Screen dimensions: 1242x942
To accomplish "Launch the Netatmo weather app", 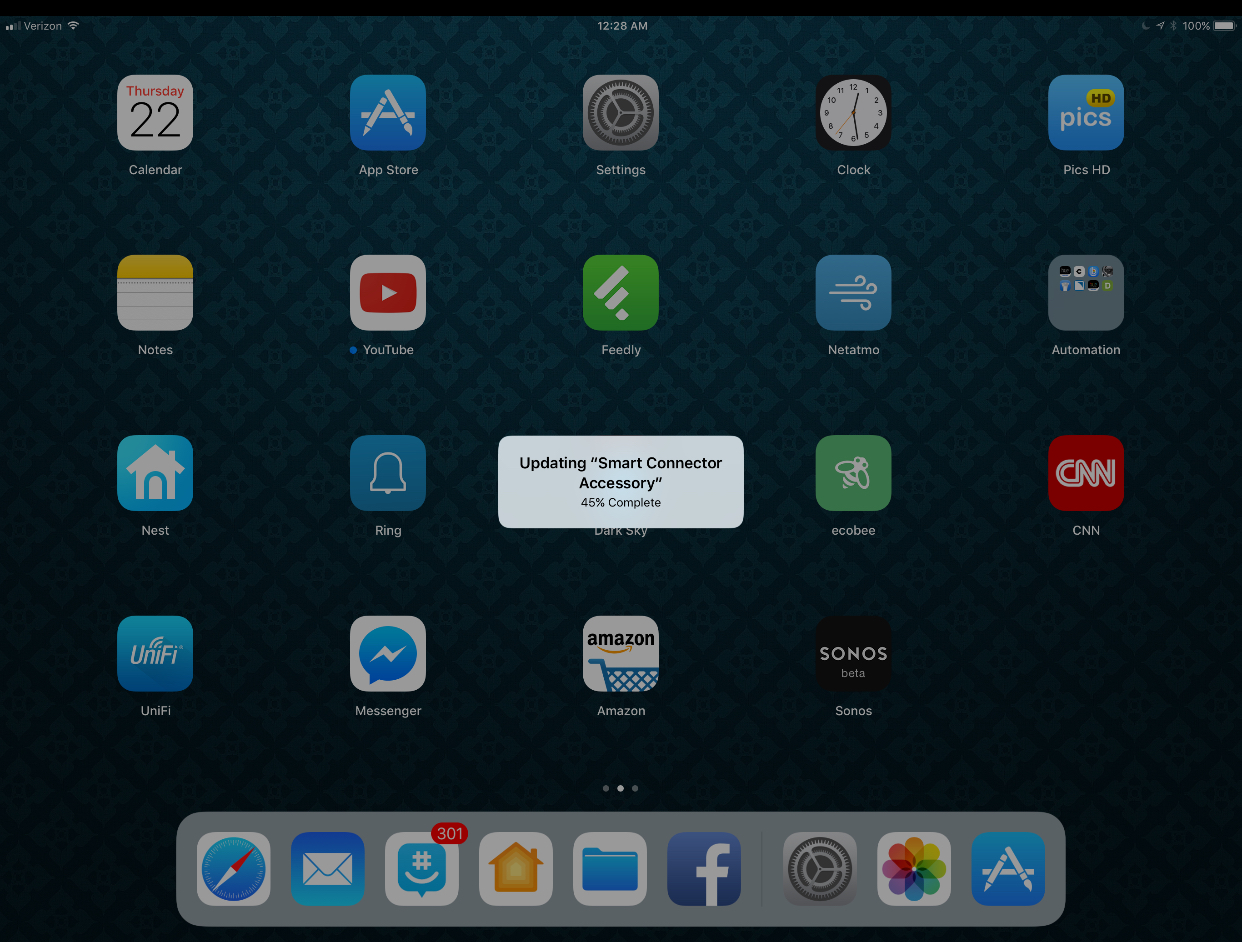I will pyautogui.click(x=853, y=293).
